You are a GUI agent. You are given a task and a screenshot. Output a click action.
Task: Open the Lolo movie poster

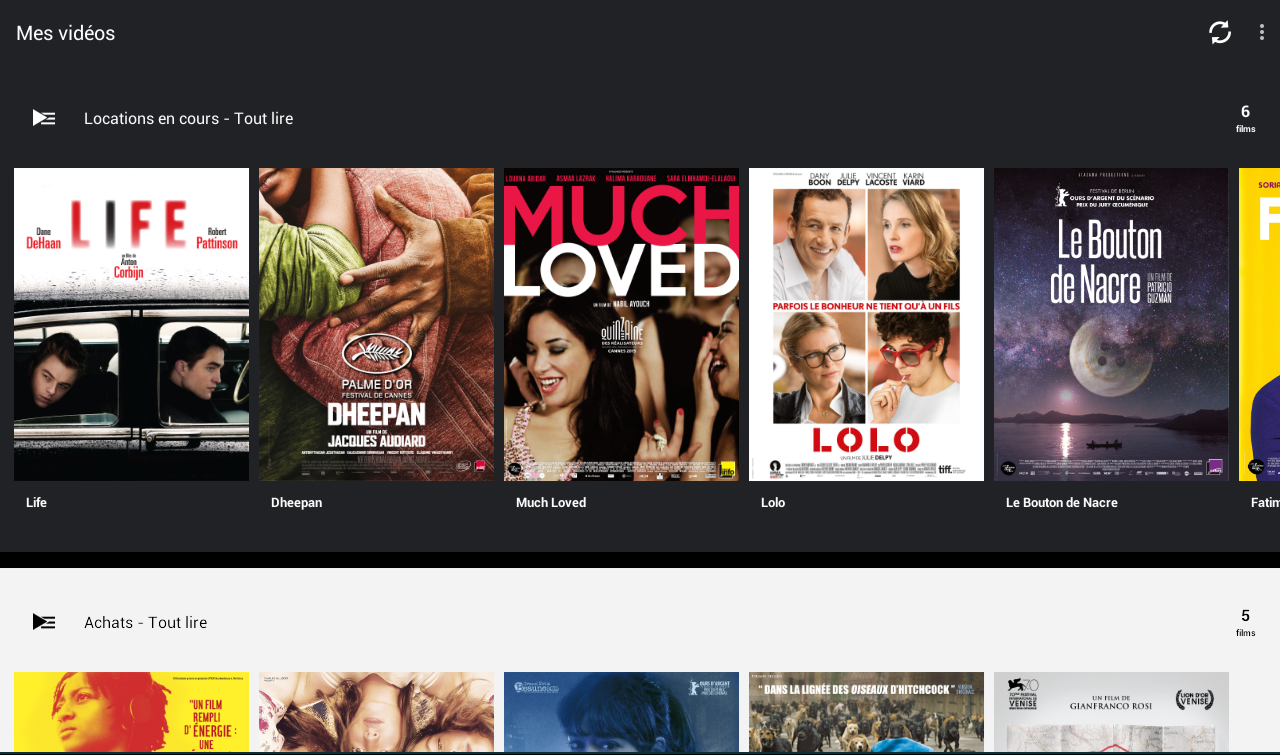point(866,324)
